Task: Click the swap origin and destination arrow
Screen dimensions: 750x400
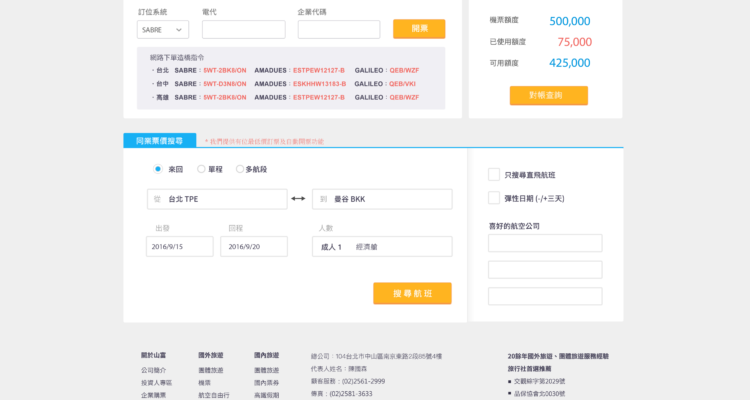Action: point(298,199)
